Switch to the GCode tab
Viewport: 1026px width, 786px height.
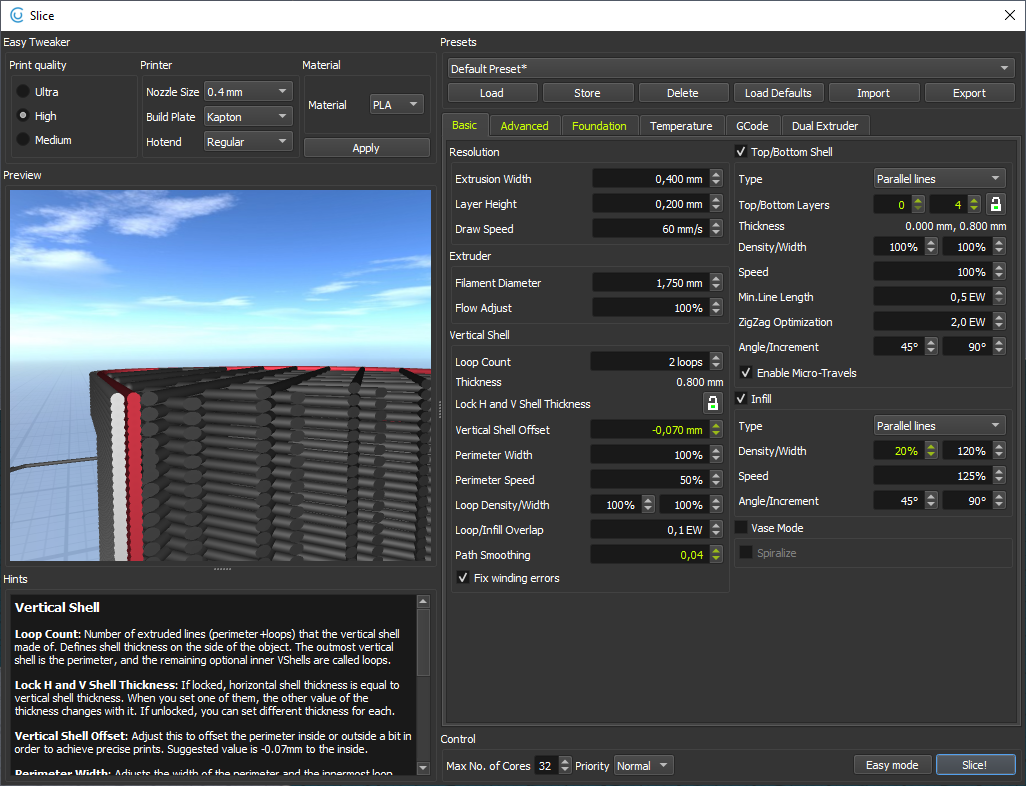tap(752, 126)
